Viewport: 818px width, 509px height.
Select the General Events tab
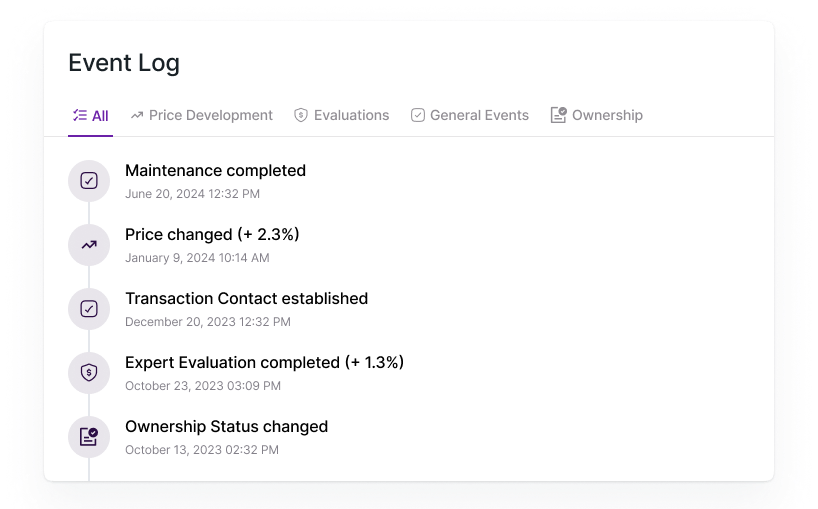pyautogui.click(x=470, y=115)
